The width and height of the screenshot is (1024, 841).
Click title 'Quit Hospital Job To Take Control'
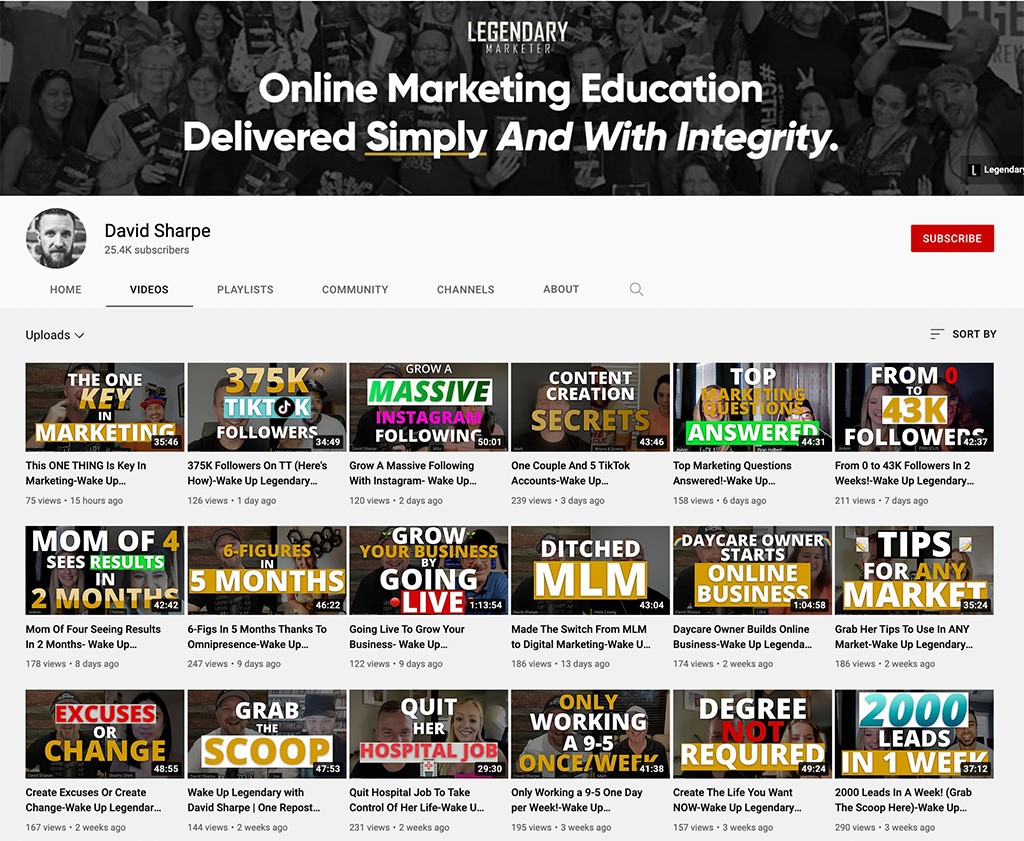pos(417,800)
